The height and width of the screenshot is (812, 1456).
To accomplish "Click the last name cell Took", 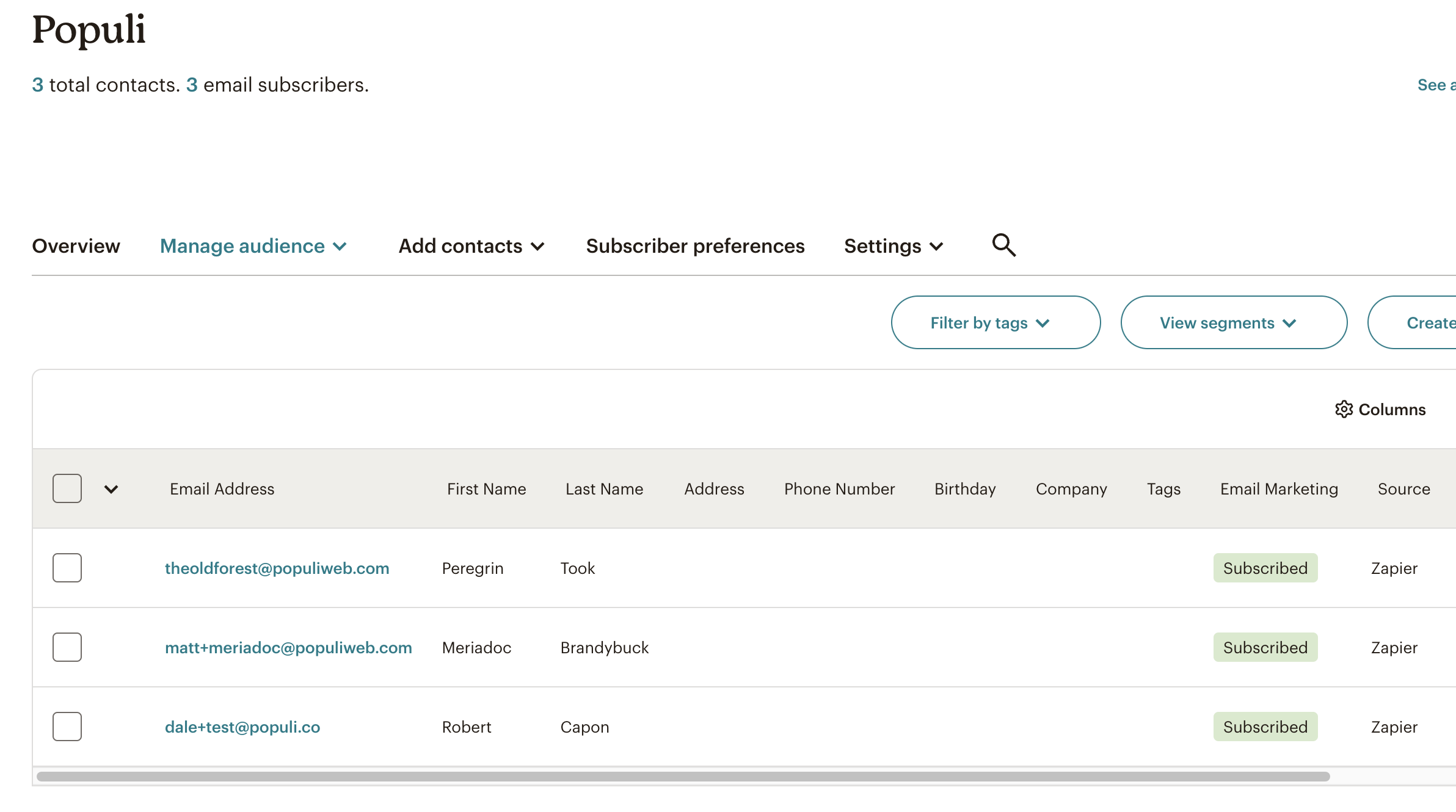I will click(x=577, y=568).
